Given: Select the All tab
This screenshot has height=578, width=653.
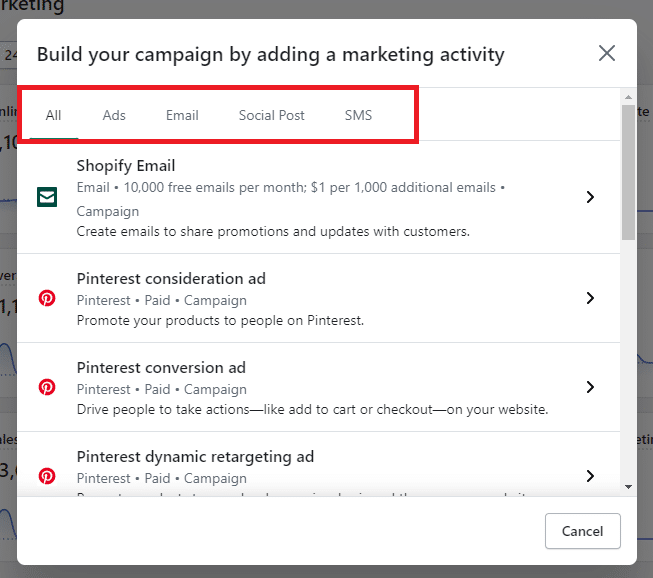Looking at the screenshot, I should [54, 115].
